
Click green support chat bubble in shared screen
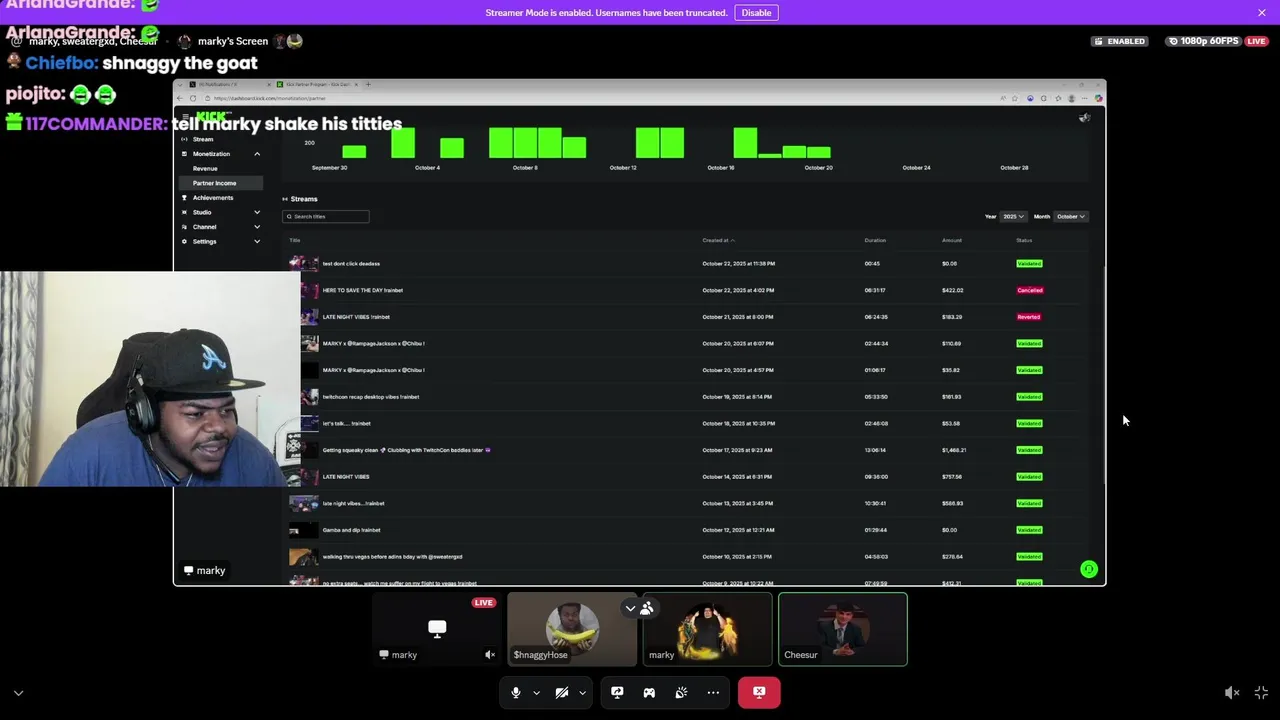click(1089, 569)
